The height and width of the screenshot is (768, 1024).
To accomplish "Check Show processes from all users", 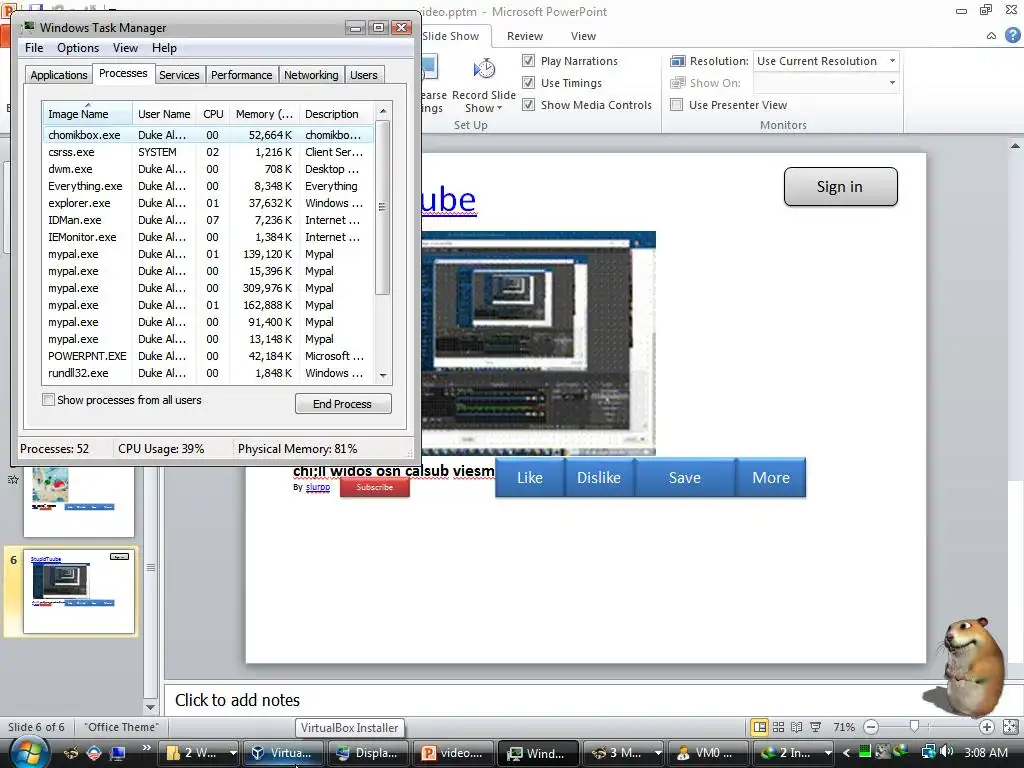I will click(x=48, y=400).
